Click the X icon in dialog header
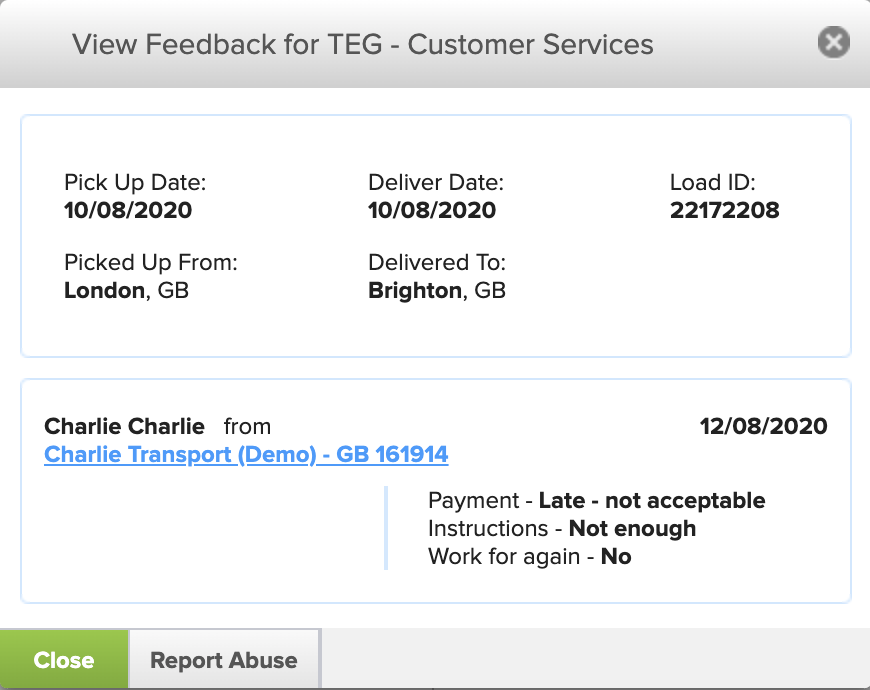Viewport: 870px width, 690px height. 833,42
